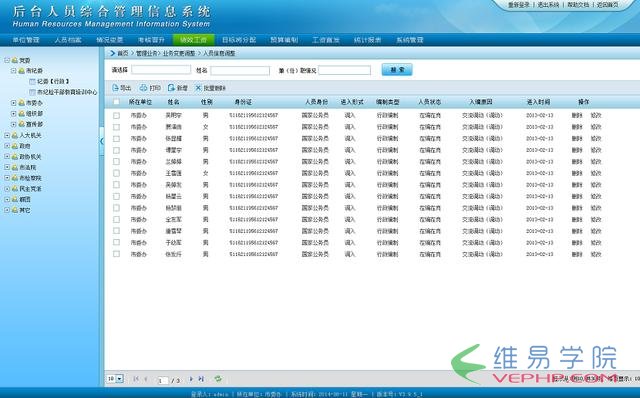Click the 市纪委 folder icon in tree
This screenshot has width=640, height=398.
pos(21,71)
